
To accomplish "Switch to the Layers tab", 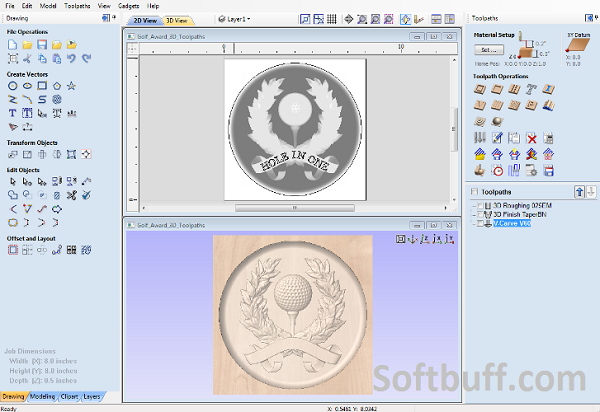I will point(92,397).
